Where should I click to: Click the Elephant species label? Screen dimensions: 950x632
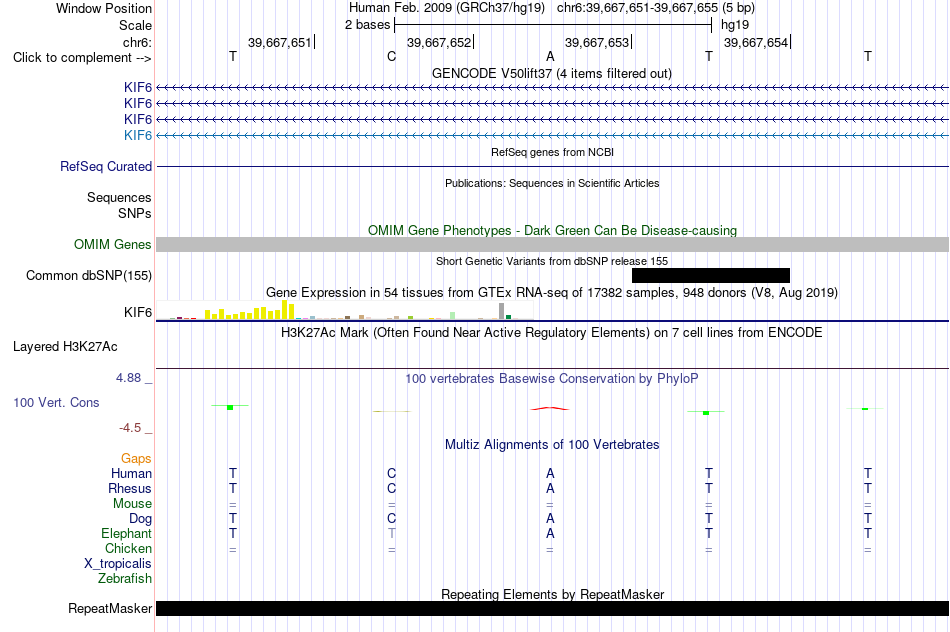pos(126,533)
